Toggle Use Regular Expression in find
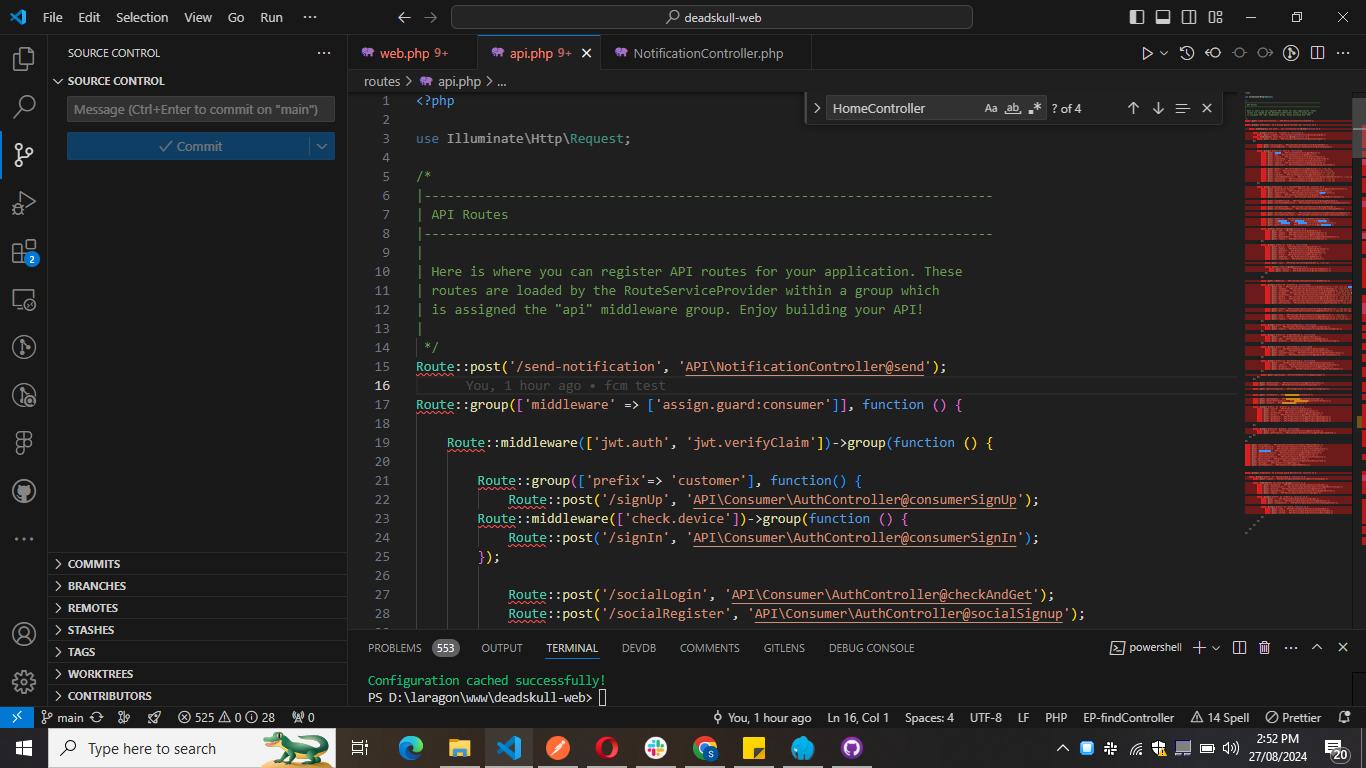 pos(1034,108)
